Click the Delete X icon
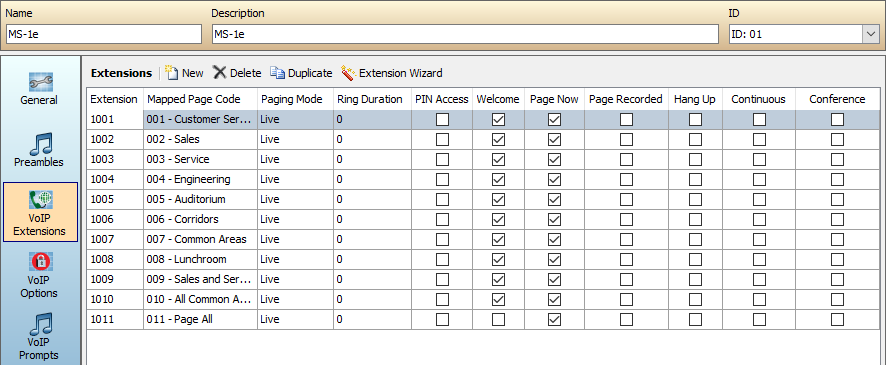 pos(219,73)
